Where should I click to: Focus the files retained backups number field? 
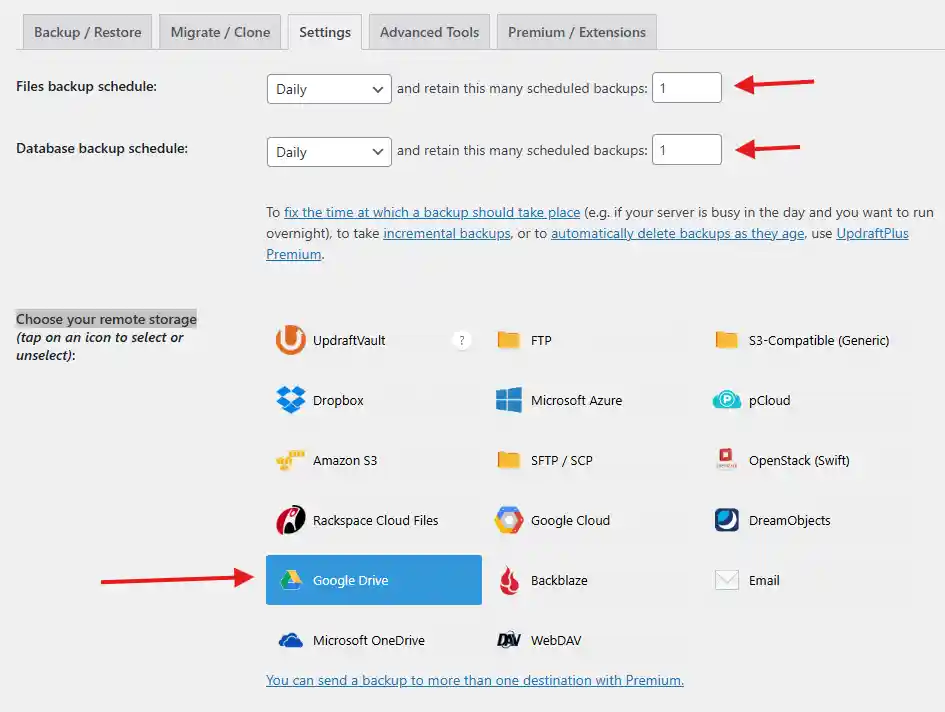coord(686,87)
